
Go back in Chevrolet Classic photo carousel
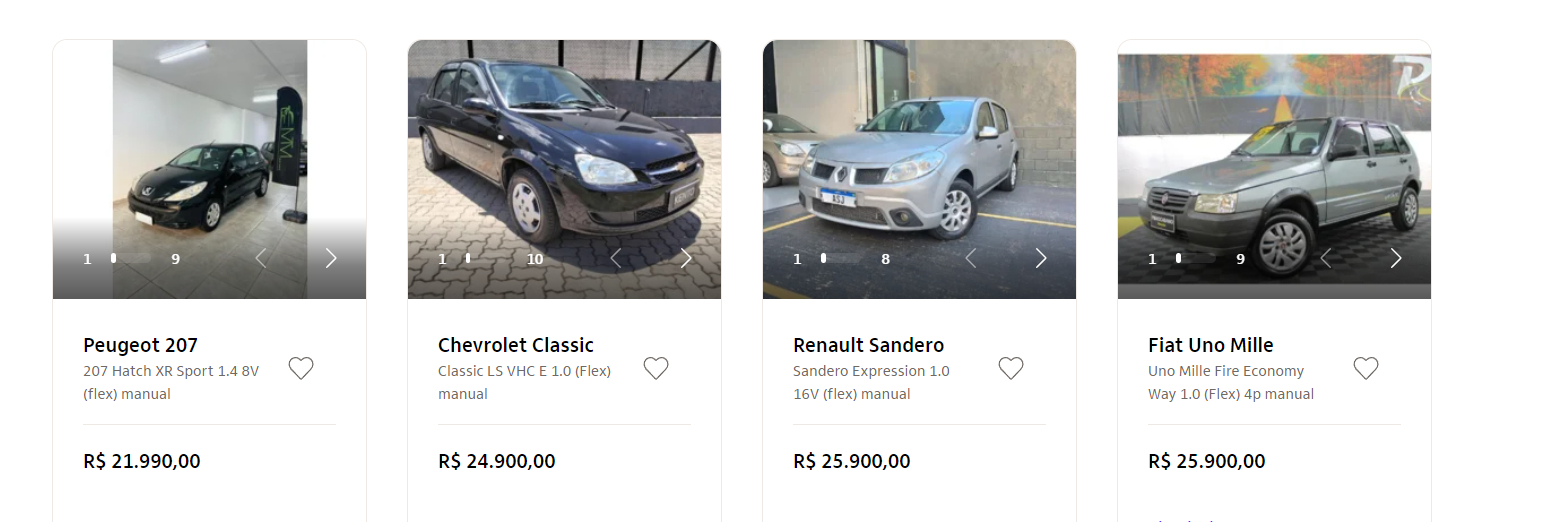coord(616,259)
